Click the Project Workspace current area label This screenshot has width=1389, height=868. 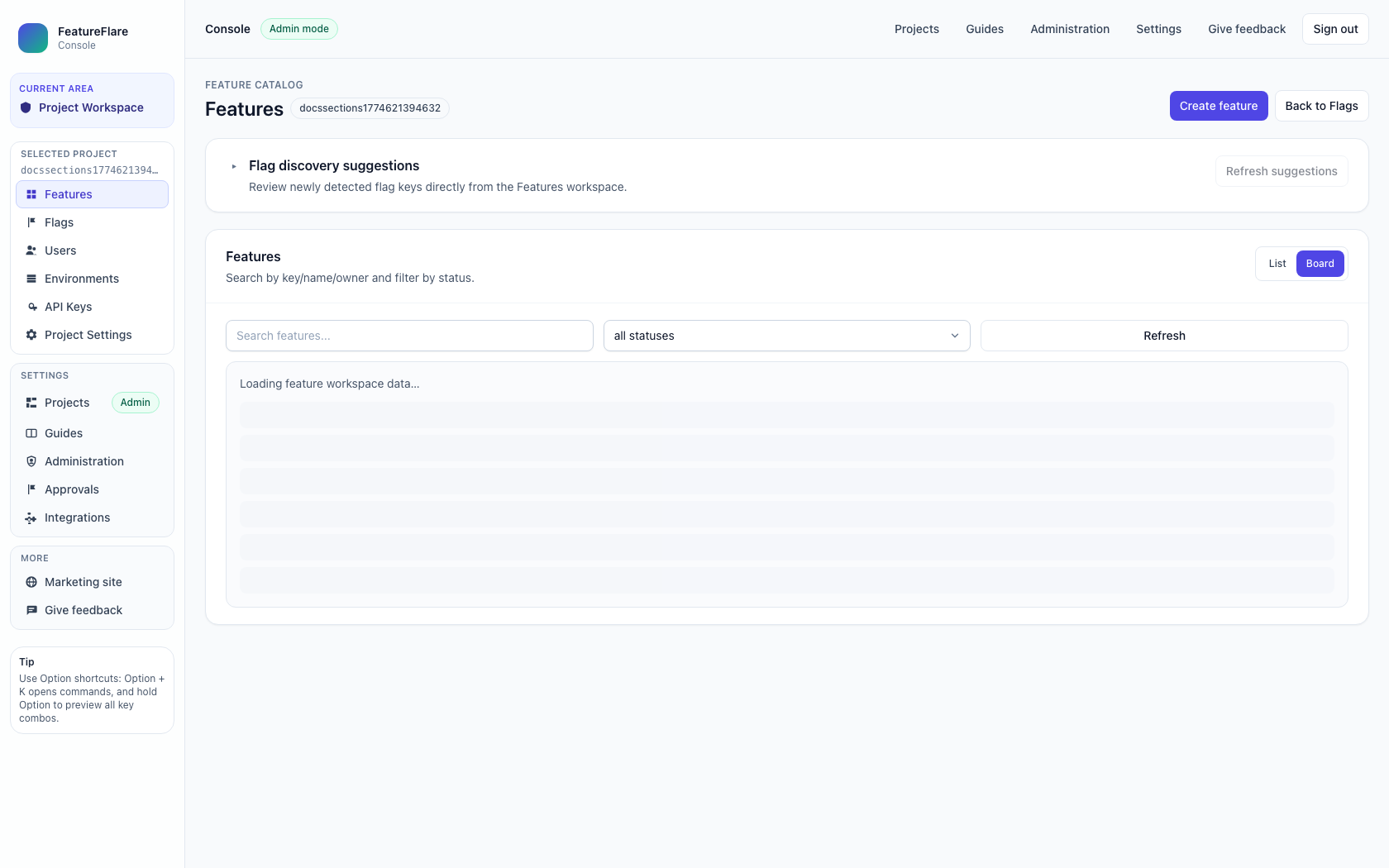[91, 107]
